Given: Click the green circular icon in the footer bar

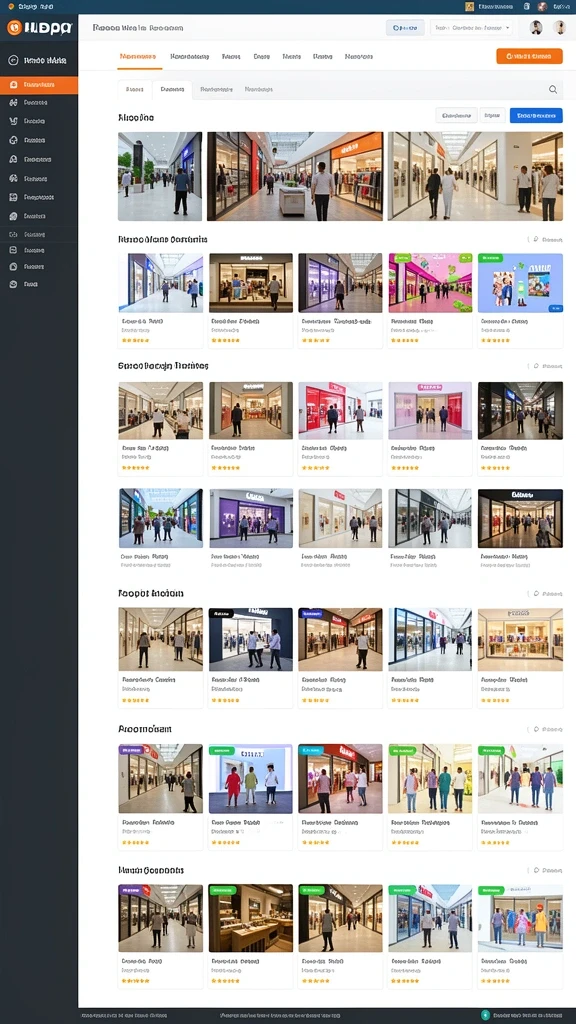Looking at the screenshot, I should click(x=485, y=1016).
